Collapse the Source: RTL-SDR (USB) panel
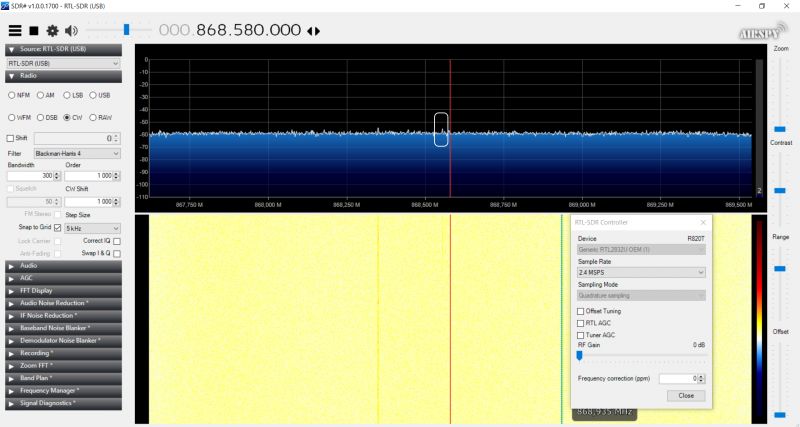Image resolution: width=800 pixels, height=427 pixels. click(x=63, y=49)
